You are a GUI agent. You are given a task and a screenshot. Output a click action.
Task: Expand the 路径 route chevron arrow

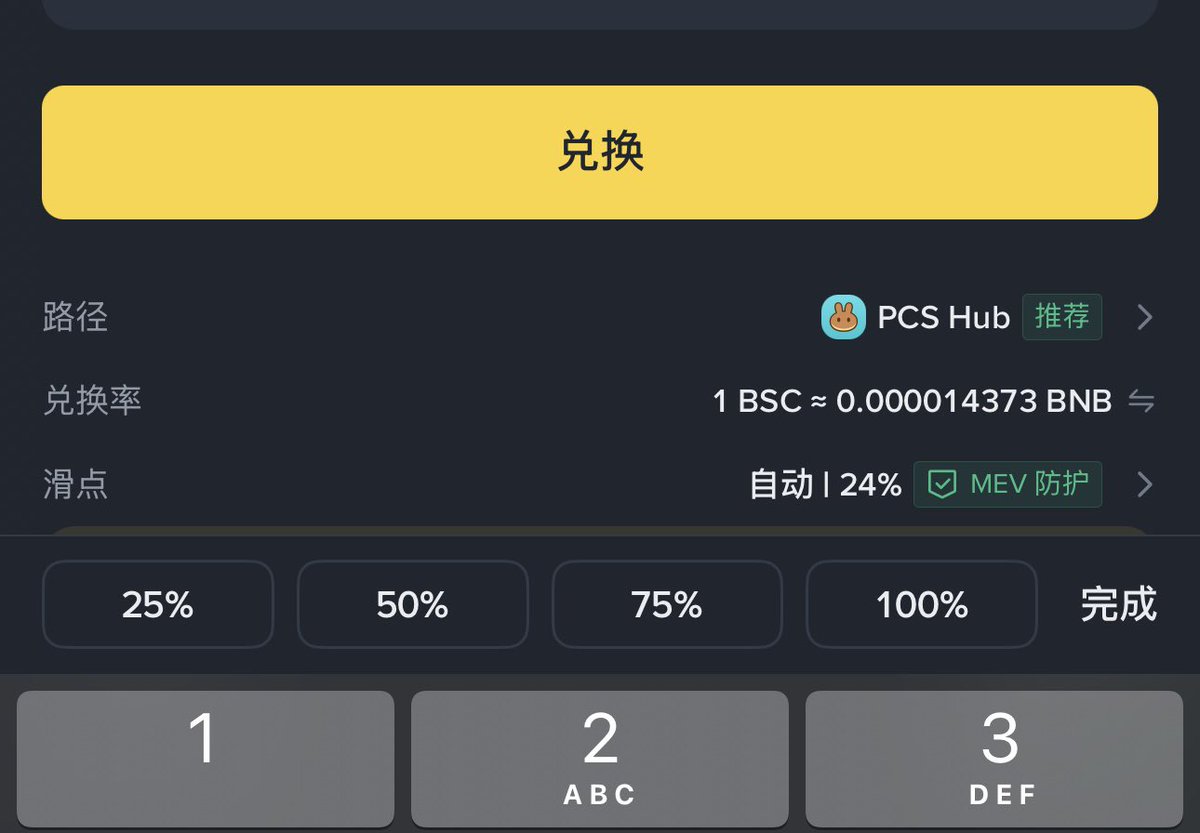coord(1145,318)
